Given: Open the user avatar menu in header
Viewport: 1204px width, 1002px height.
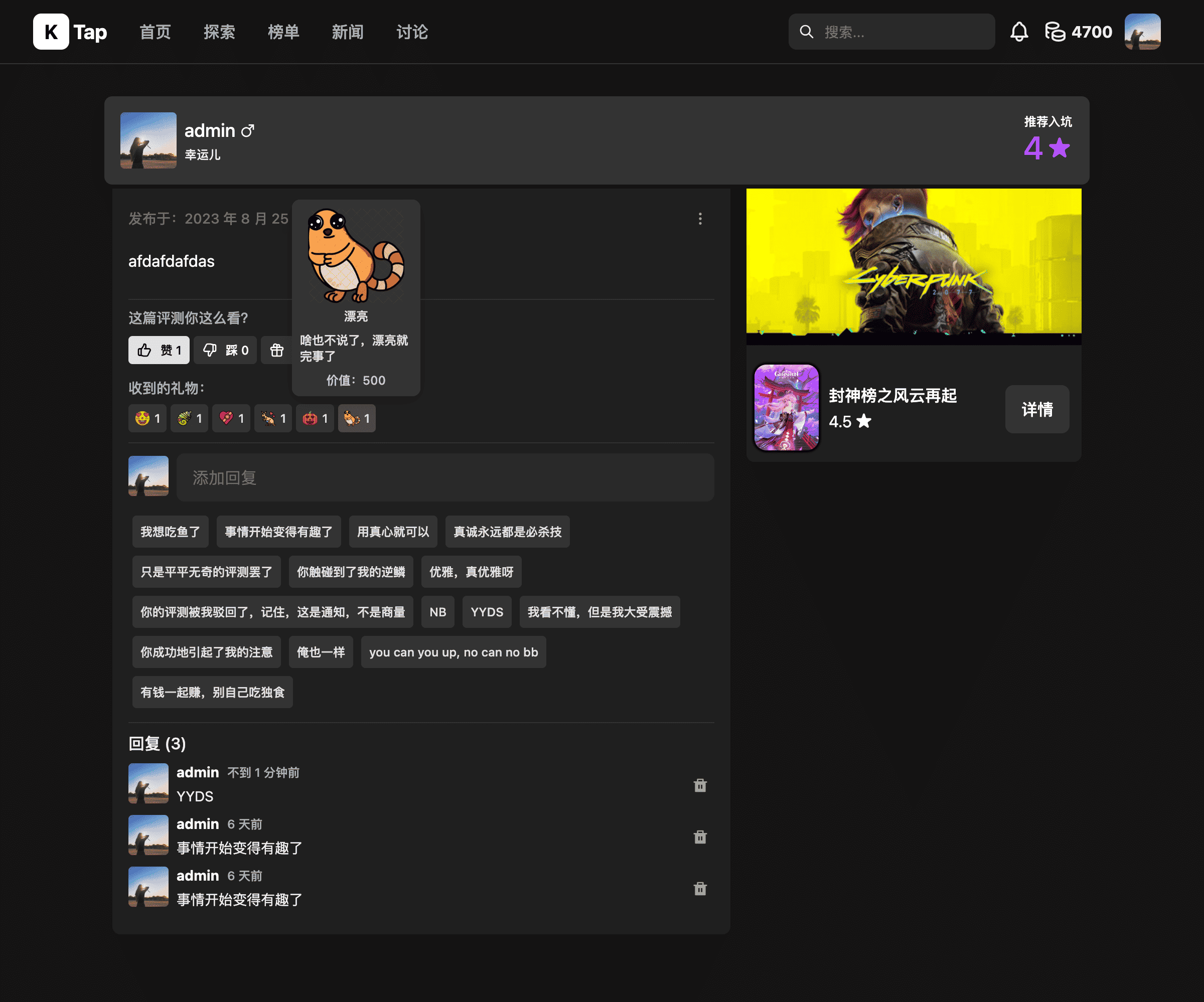Looking at the screenshot, I should point(1142,32).
